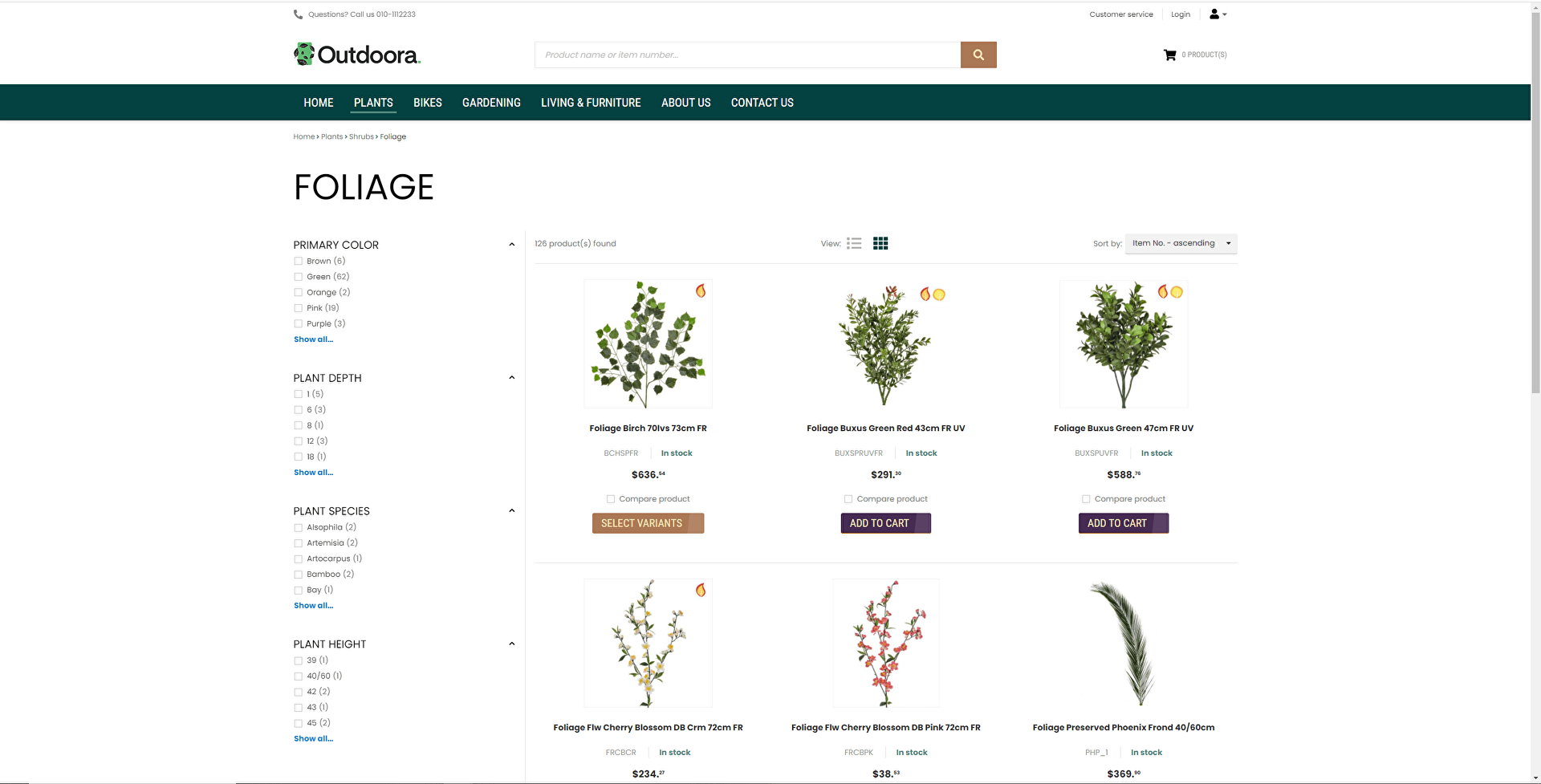Tick the Green color filter
Viewport: 1541px width, 784px height.
pos(299,277)
